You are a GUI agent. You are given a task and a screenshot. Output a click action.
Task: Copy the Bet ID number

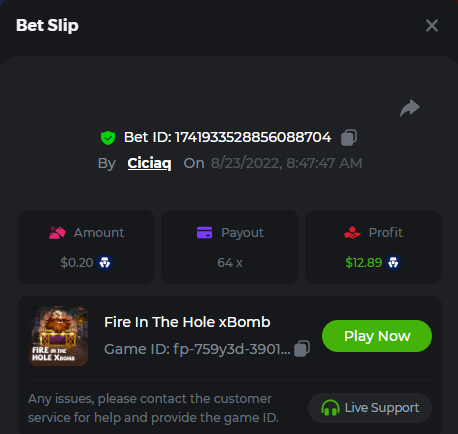(349, 137)
